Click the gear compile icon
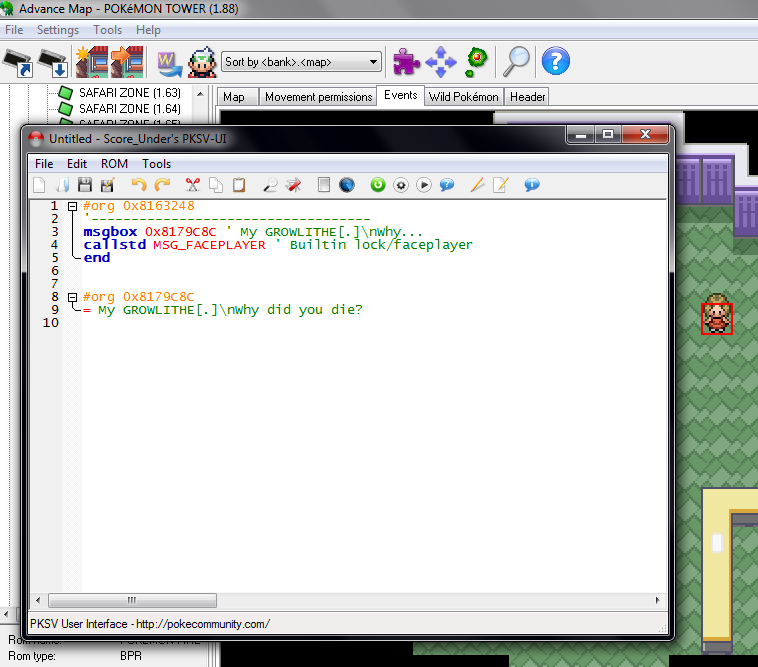The height and width of the screenshot is (667, 758). click(x=401, y=185)
